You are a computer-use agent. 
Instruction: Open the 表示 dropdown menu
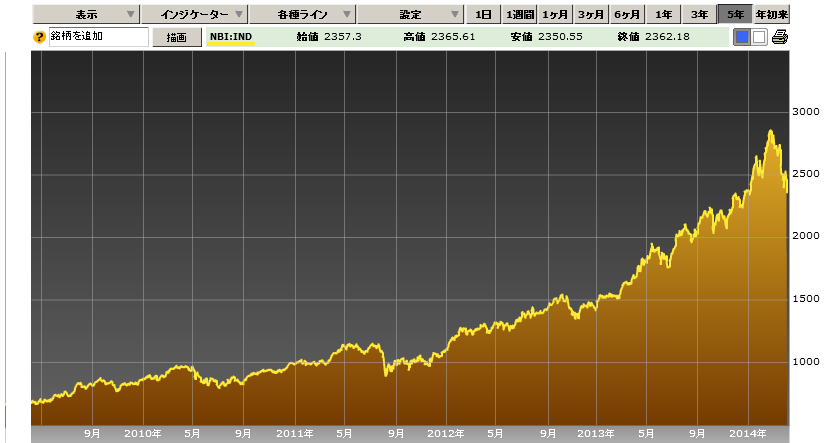(86, 14)
